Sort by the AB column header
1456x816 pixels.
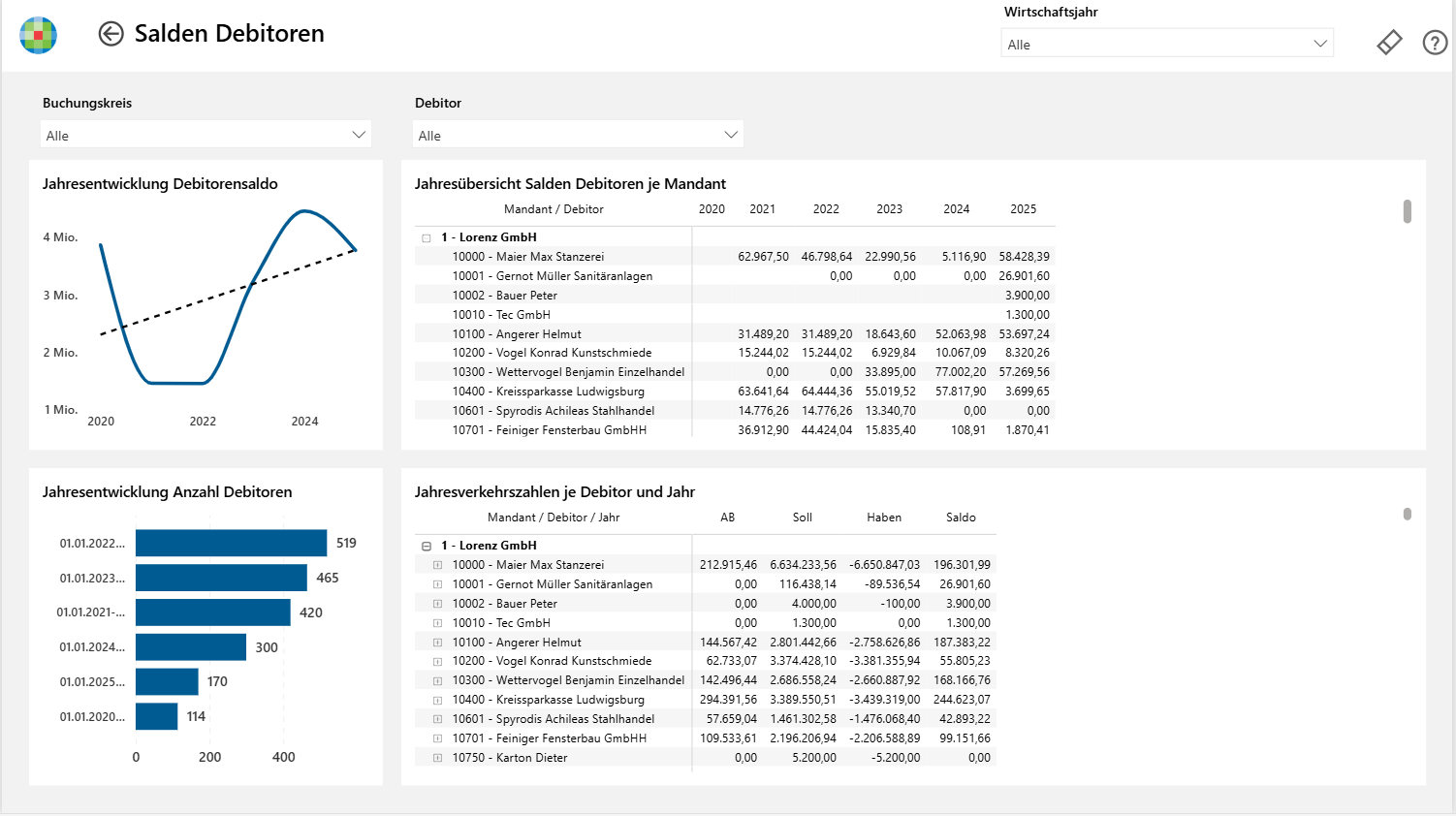[x=727, y=518]
